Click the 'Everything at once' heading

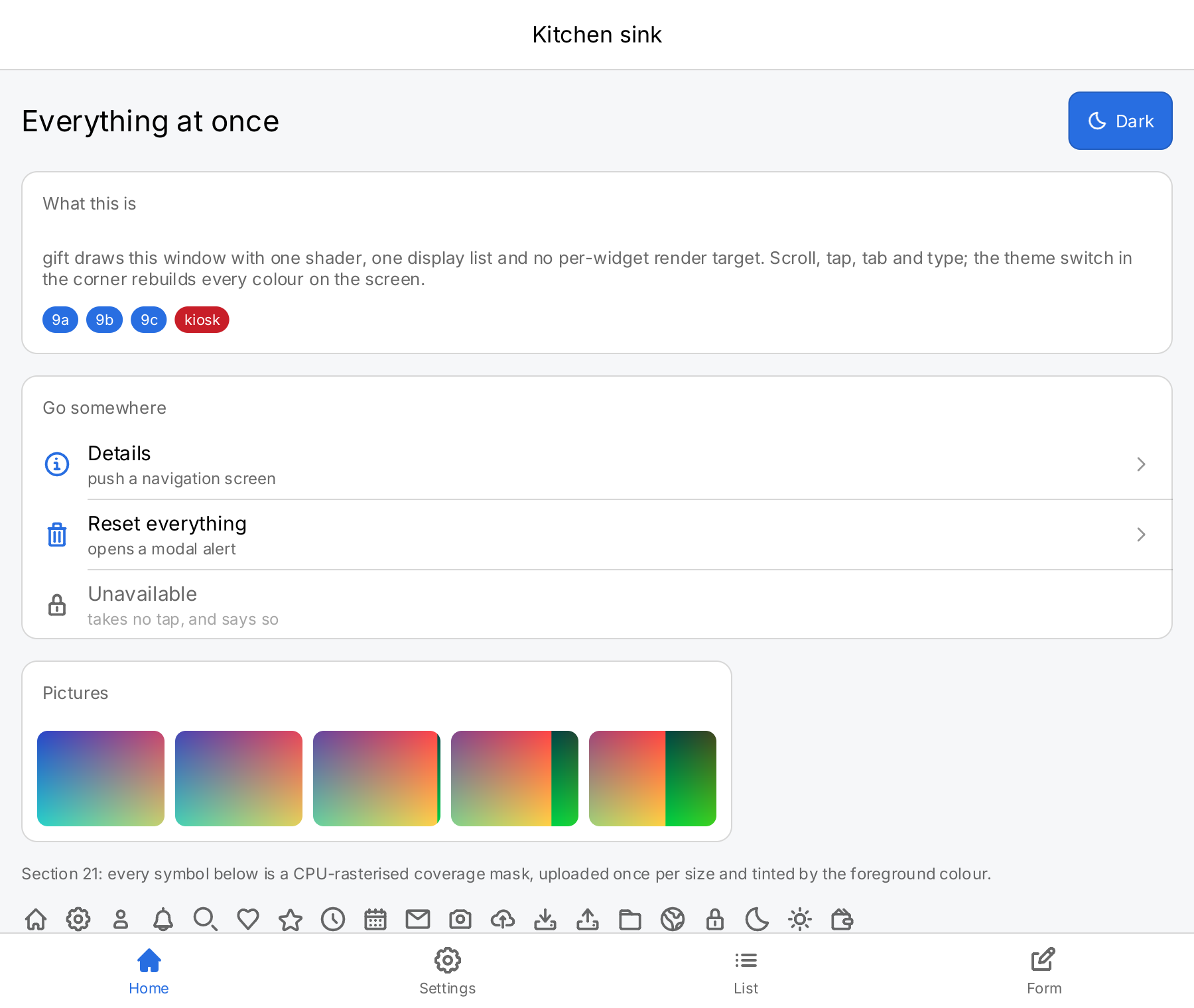coord(151,121)
